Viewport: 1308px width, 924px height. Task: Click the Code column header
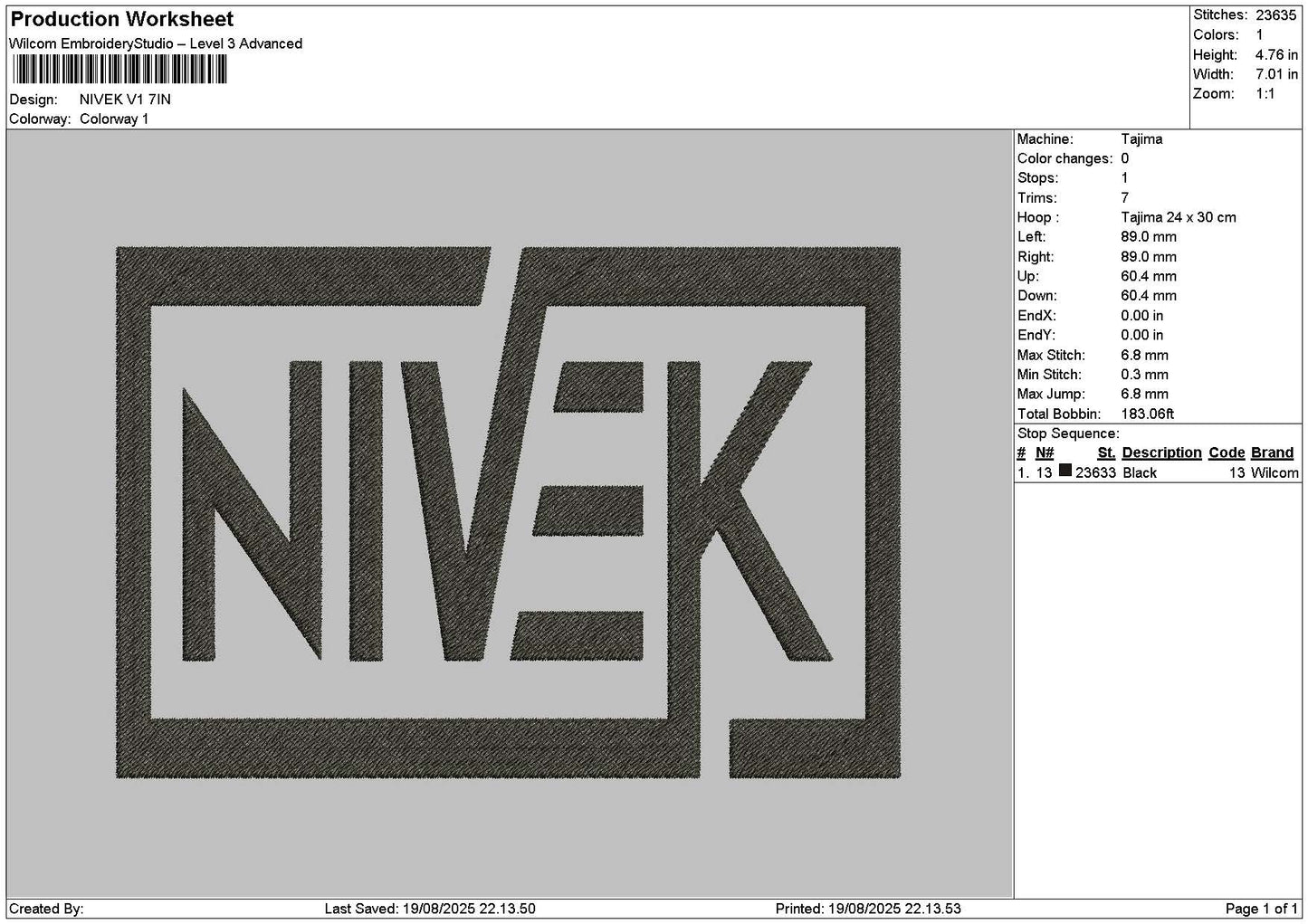(1227, 453)
